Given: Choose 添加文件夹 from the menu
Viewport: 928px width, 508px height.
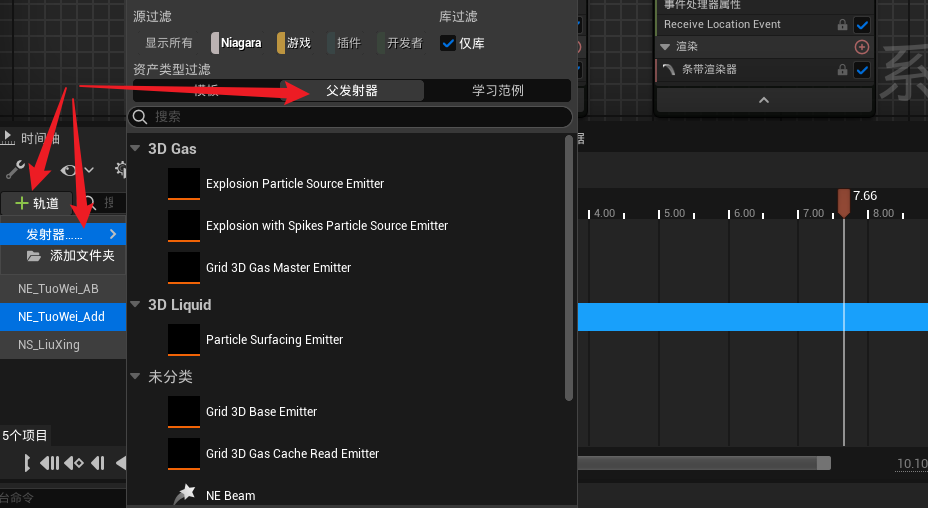Looking at the screenshot, I should click(x=63, y=256).
